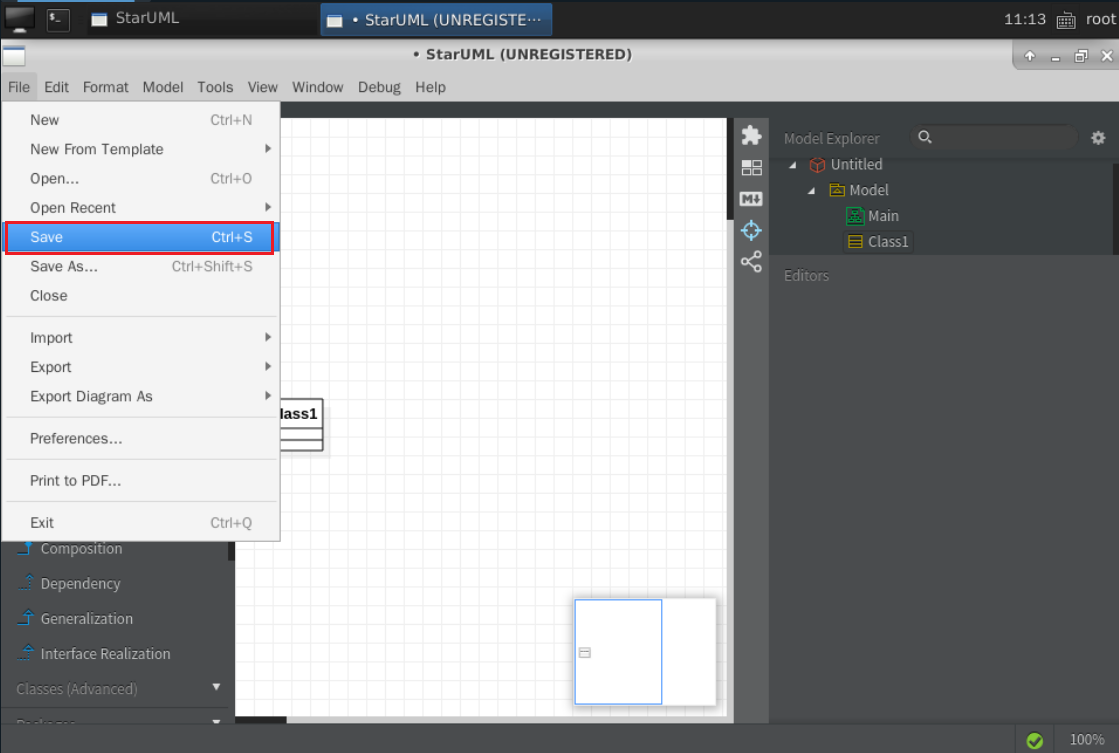
Task: Choose Exit from the File menu
Action: tap(141, 522)
